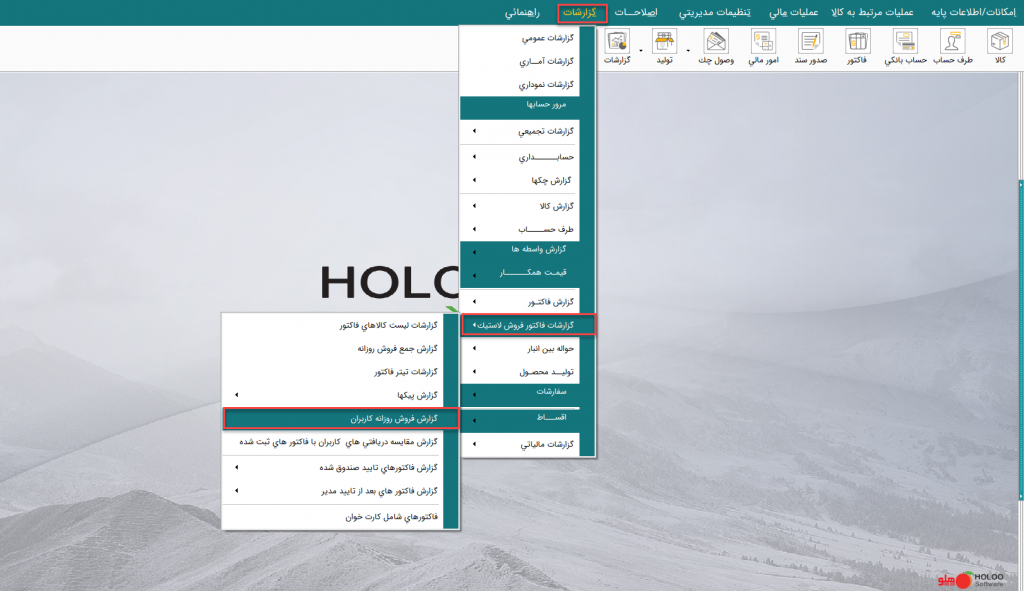
Task: Select گزارشات ليست کالاهاي فاکتور
Action: [x=332, y=325]
